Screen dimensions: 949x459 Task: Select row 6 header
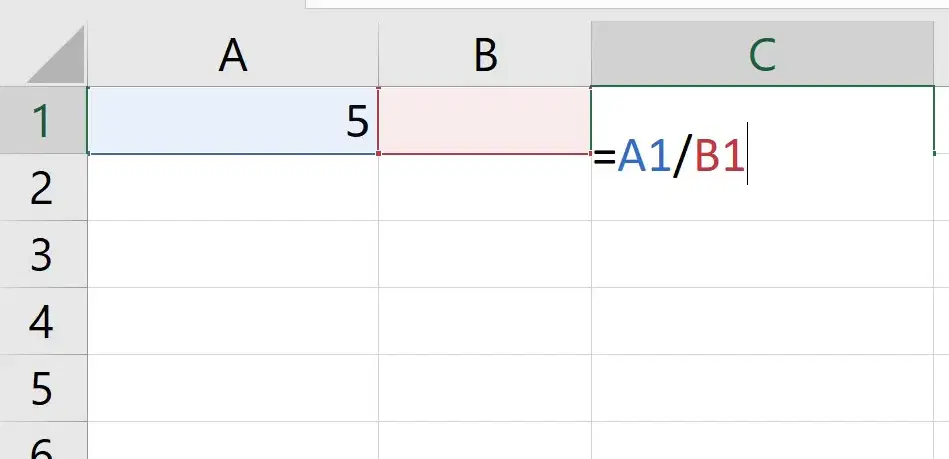click(x=43, y=441)
